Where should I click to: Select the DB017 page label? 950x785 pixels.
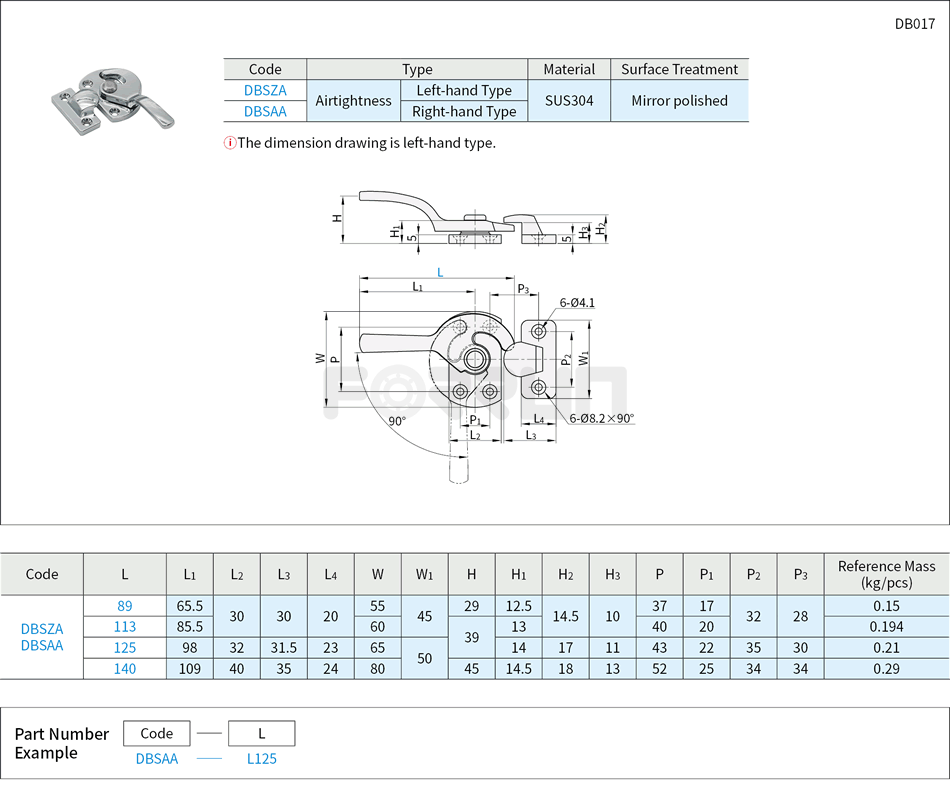[x=916, y=24]
